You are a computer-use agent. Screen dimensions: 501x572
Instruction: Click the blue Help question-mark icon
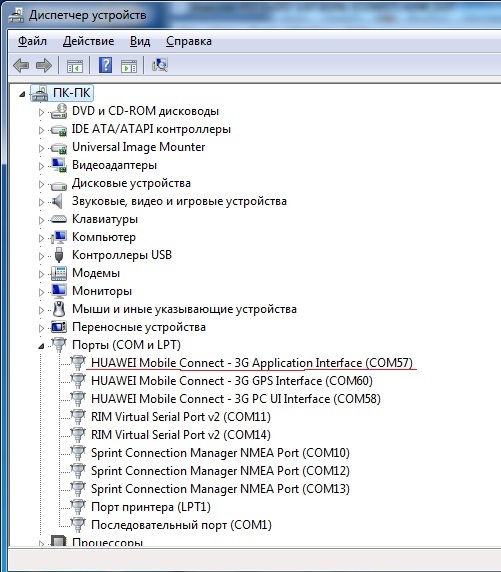[x=105, y=65]
